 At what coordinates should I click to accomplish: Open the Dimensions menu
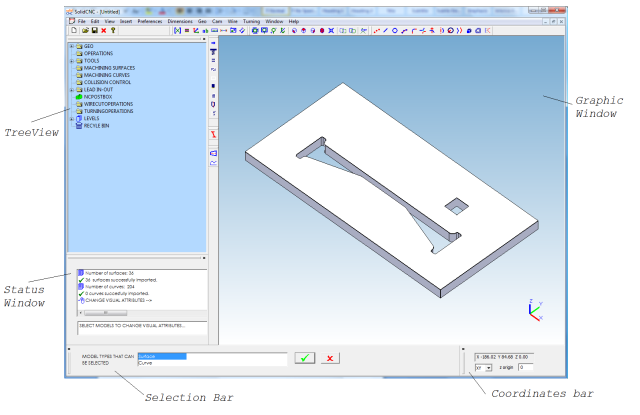click(x=182, y=21)
